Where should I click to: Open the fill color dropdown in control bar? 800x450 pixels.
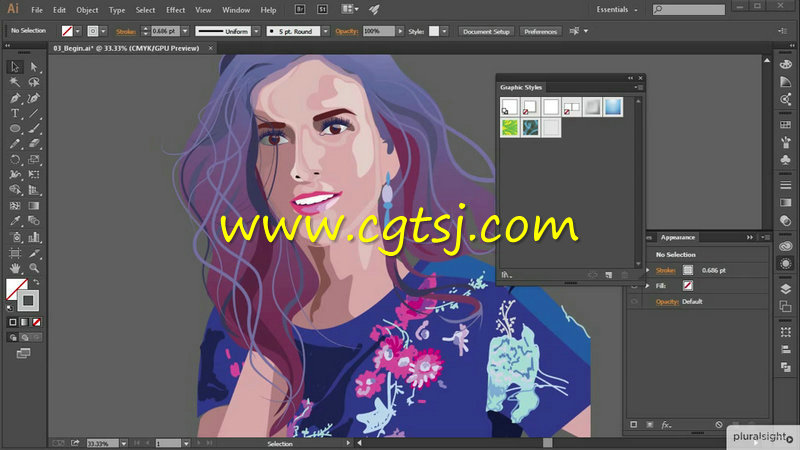(78, 32)
